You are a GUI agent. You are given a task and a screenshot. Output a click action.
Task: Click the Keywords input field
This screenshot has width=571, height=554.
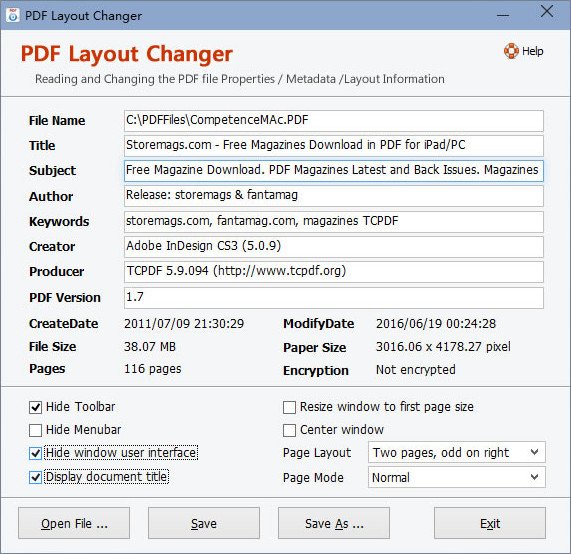pos(334,221)
